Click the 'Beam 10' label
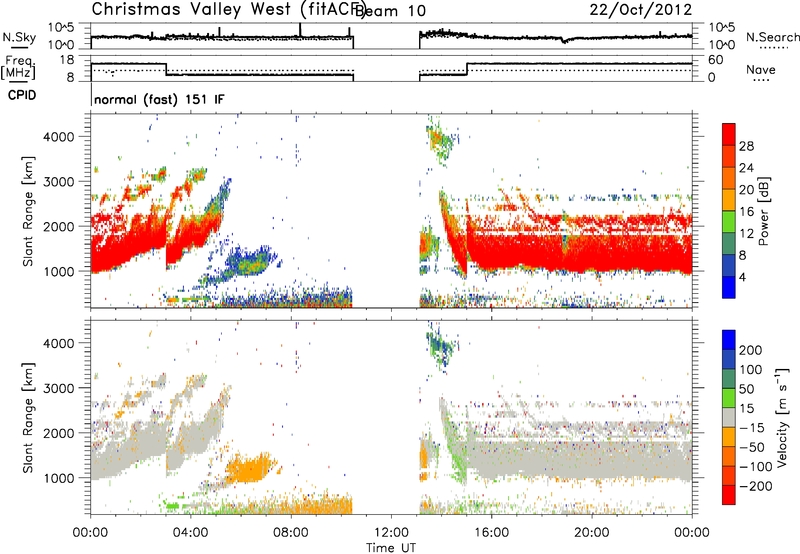This screenshot has width=800, height=554. pyautogui.click(x=390, y=11)
